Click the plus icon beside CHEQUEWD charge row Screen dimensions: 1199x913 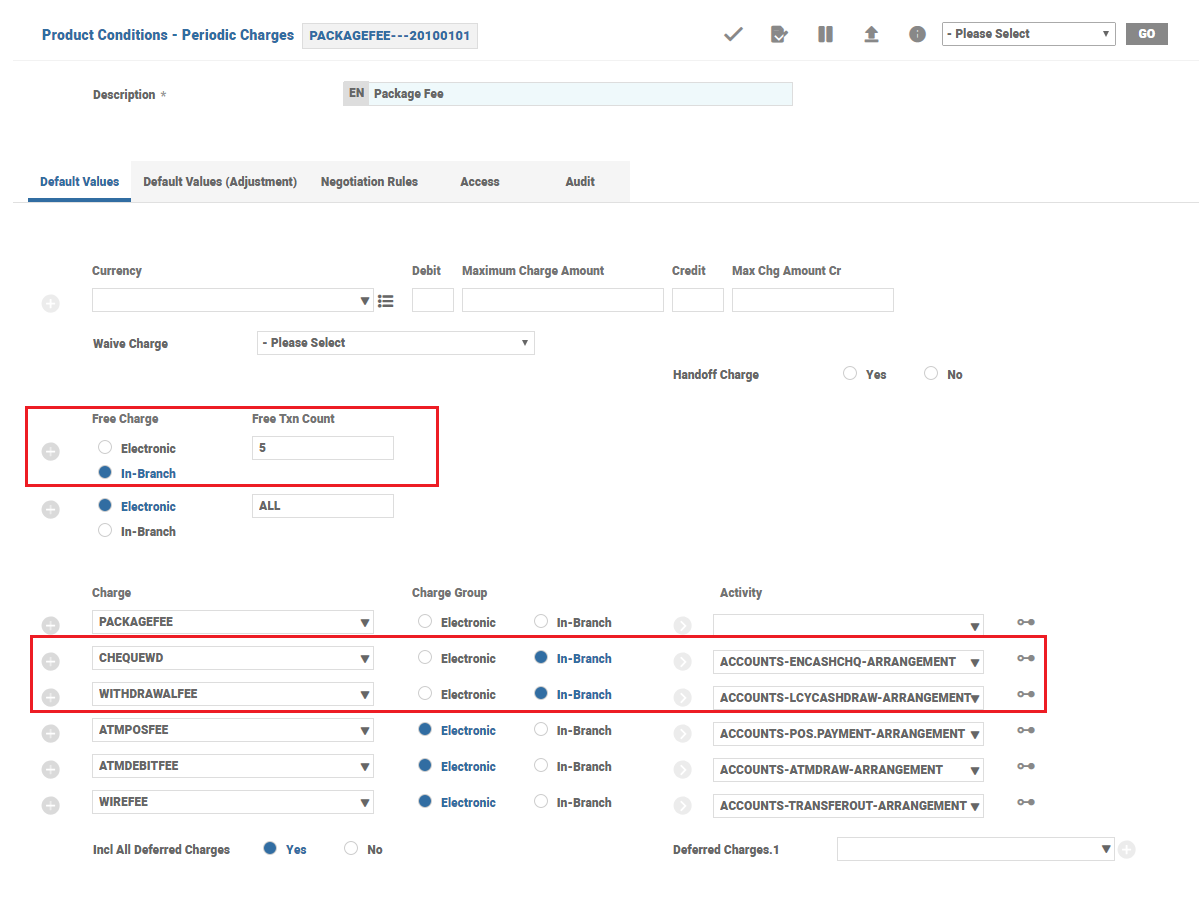tap(51, 661)
